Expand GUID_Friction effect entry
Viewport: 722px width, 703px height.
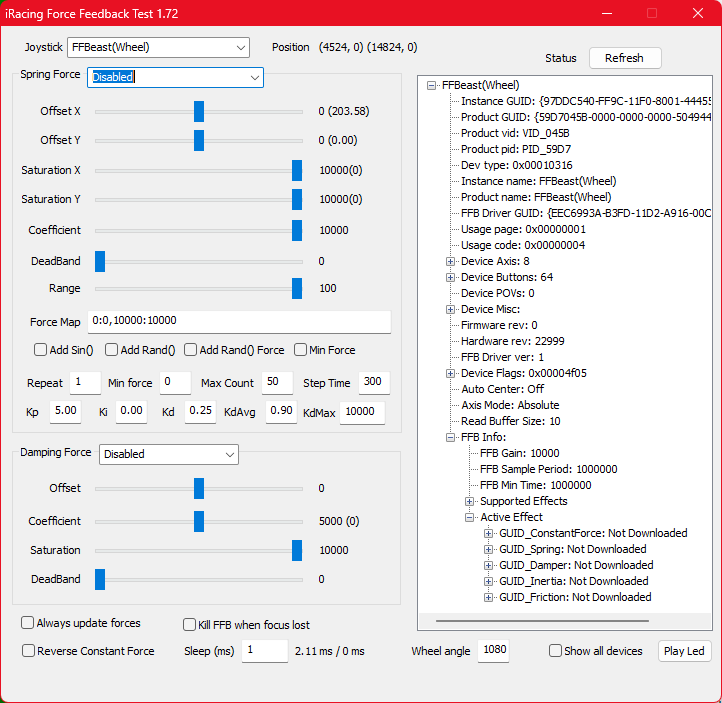[x=488, y=598]
